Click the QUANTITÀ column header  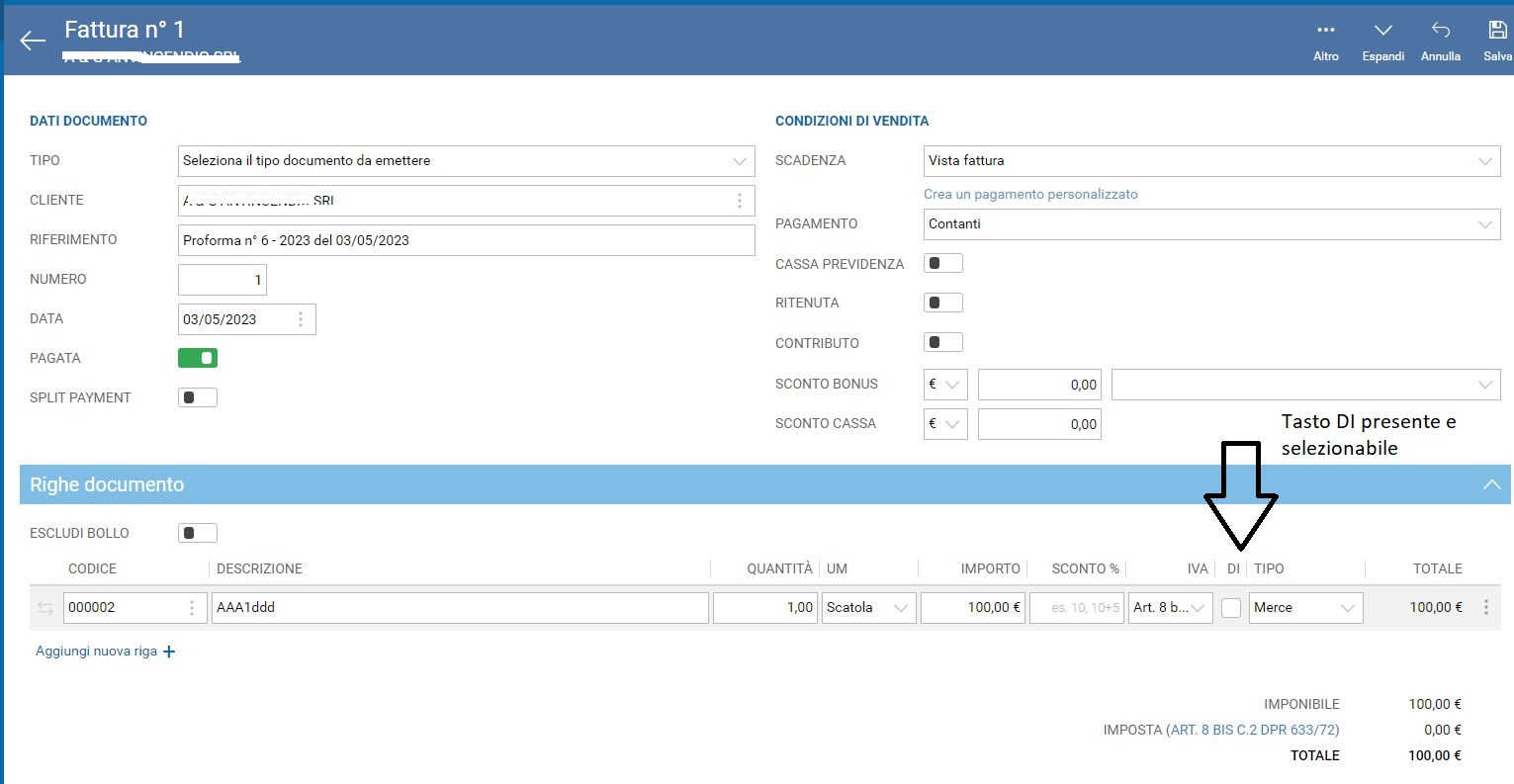[779, 568]
